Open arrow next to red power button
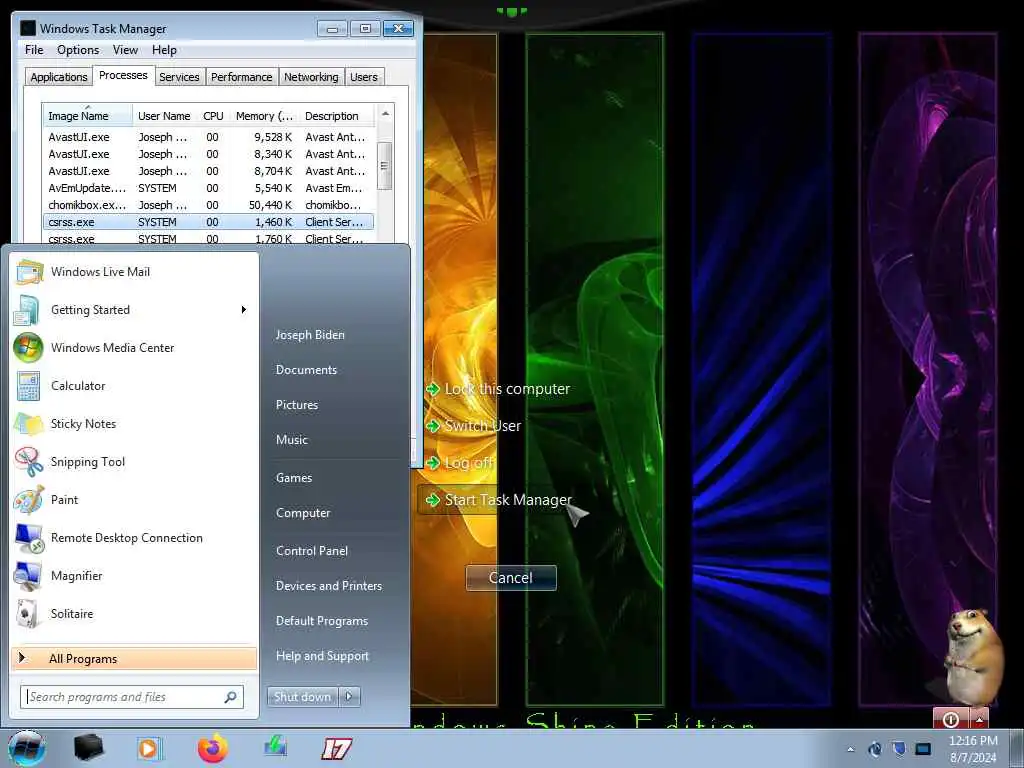Viewport: 1024px width, 768px height. 979,719
